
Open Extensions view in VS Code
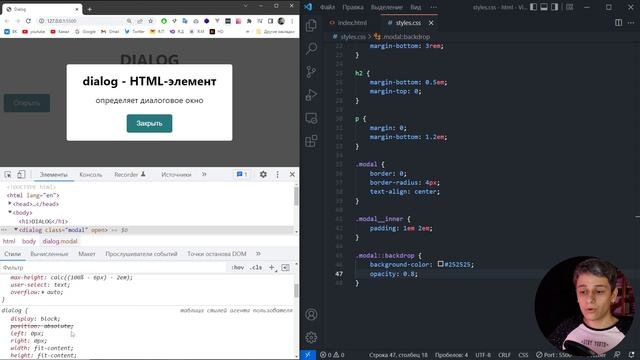[311, 141]
